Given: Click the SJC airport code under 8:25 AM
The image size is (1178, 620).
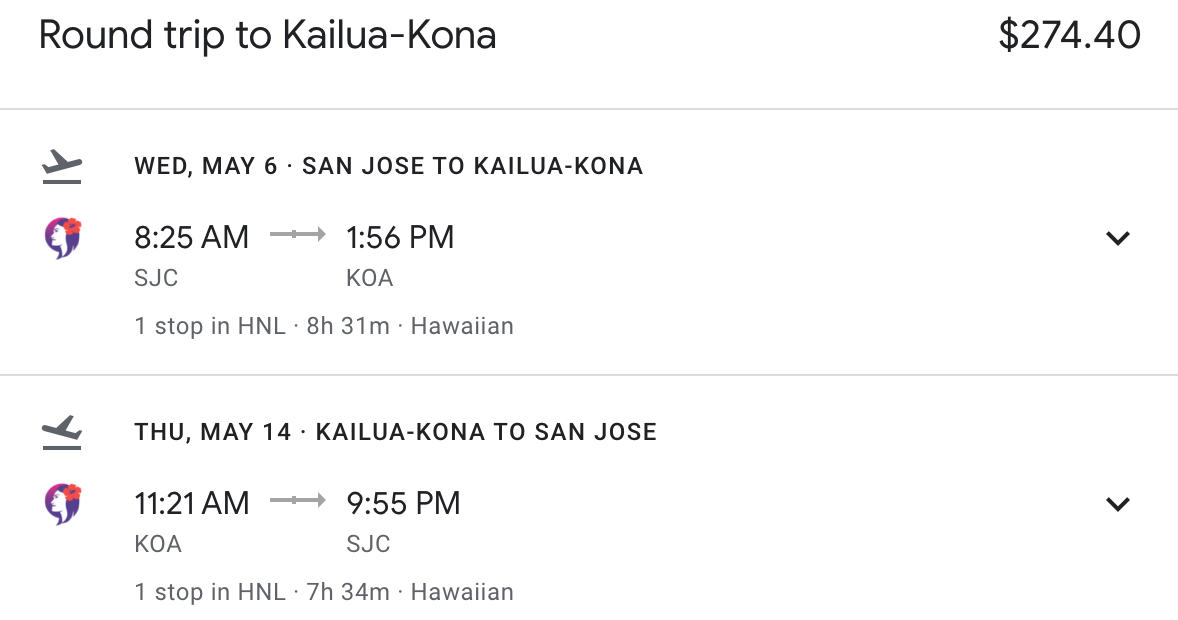Looking at the screenshot, I should [x=156, y=279].
